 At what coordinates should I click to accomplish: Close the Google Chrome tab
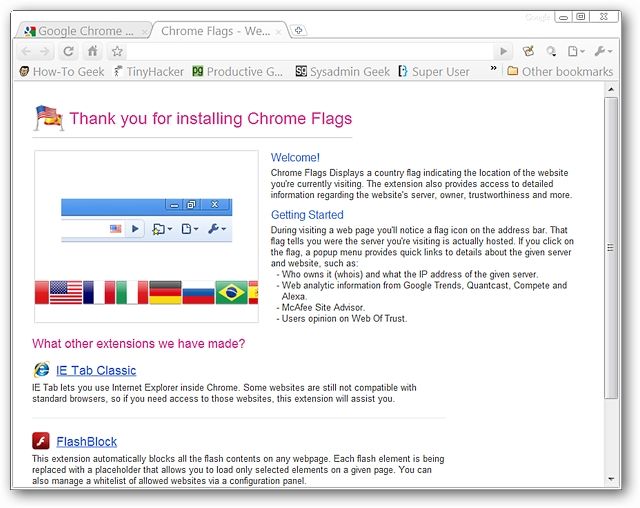click(x=144, y=31)
